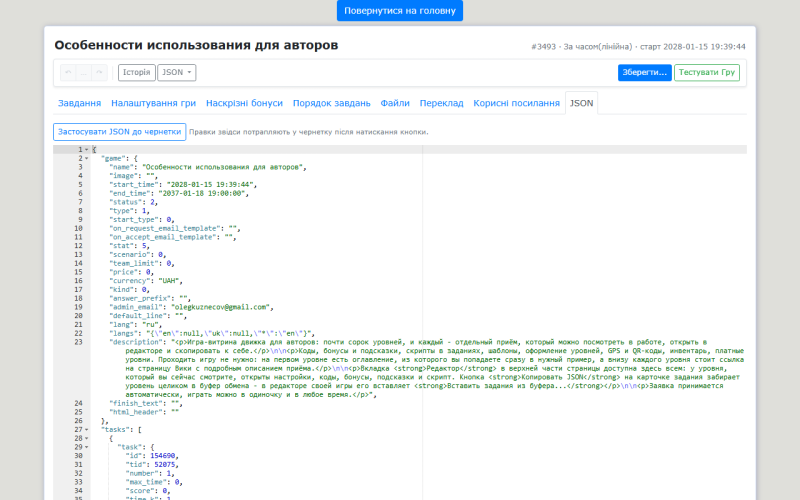The height and width of the screenshot is (500, 800).
Task: Click the "lang": "ru" line
Action: tap(138, 324)
